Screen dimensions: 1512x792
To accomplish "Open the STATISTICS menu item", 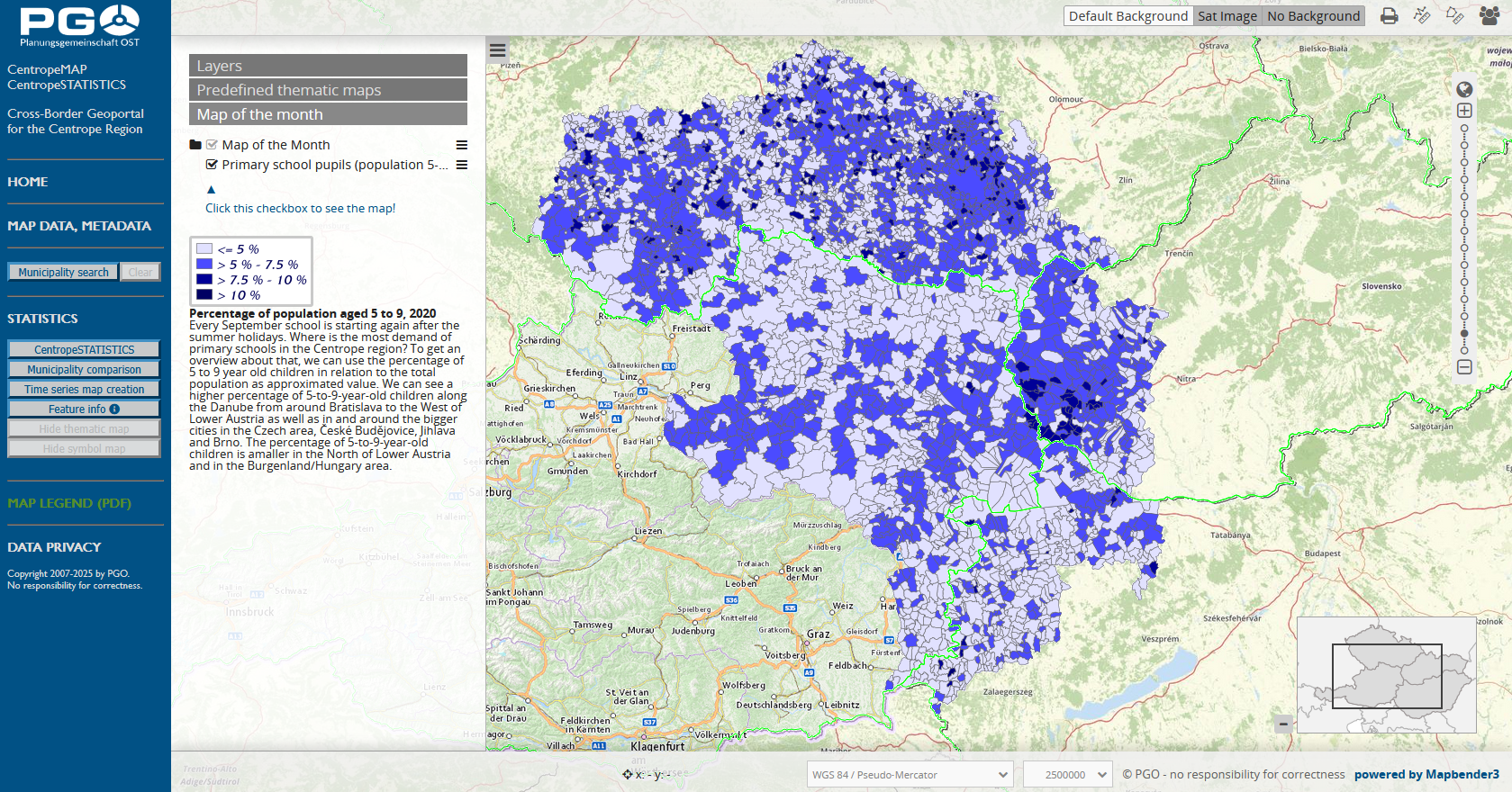I will point(42,319).
